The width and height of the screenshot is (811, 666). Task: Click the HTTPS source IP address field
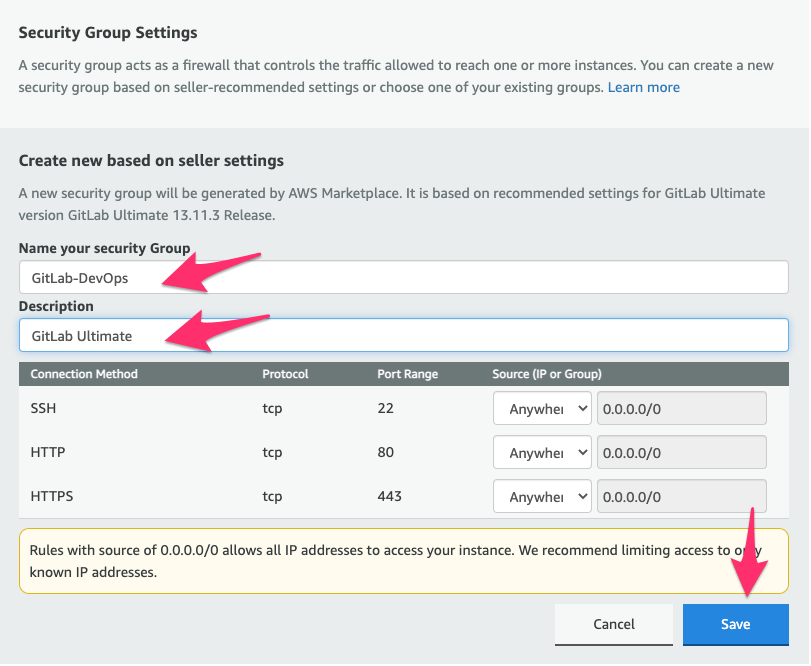[x=681, y=497]
